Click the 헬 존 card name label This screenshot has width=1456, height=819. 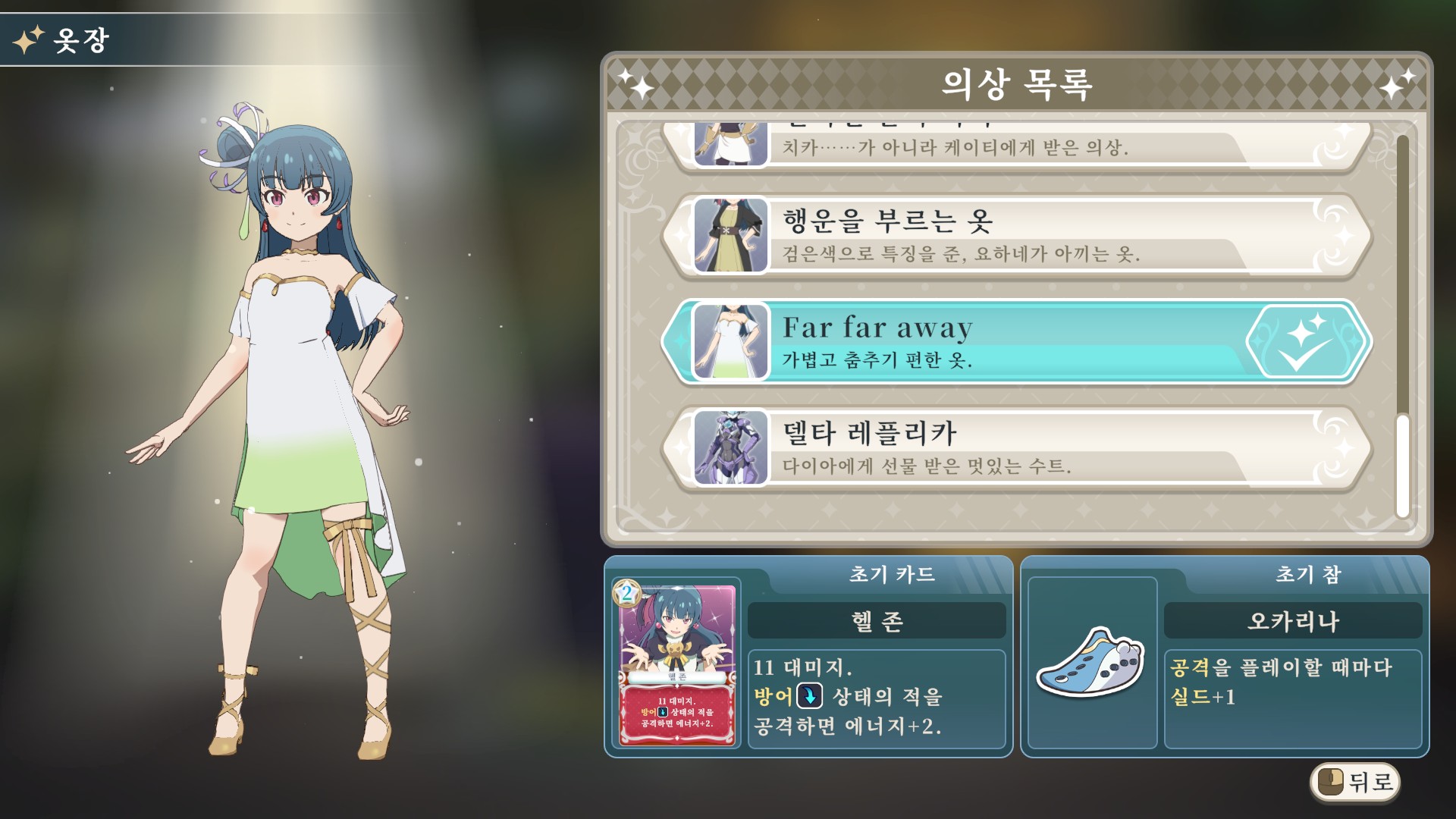(x=877, y=621)
